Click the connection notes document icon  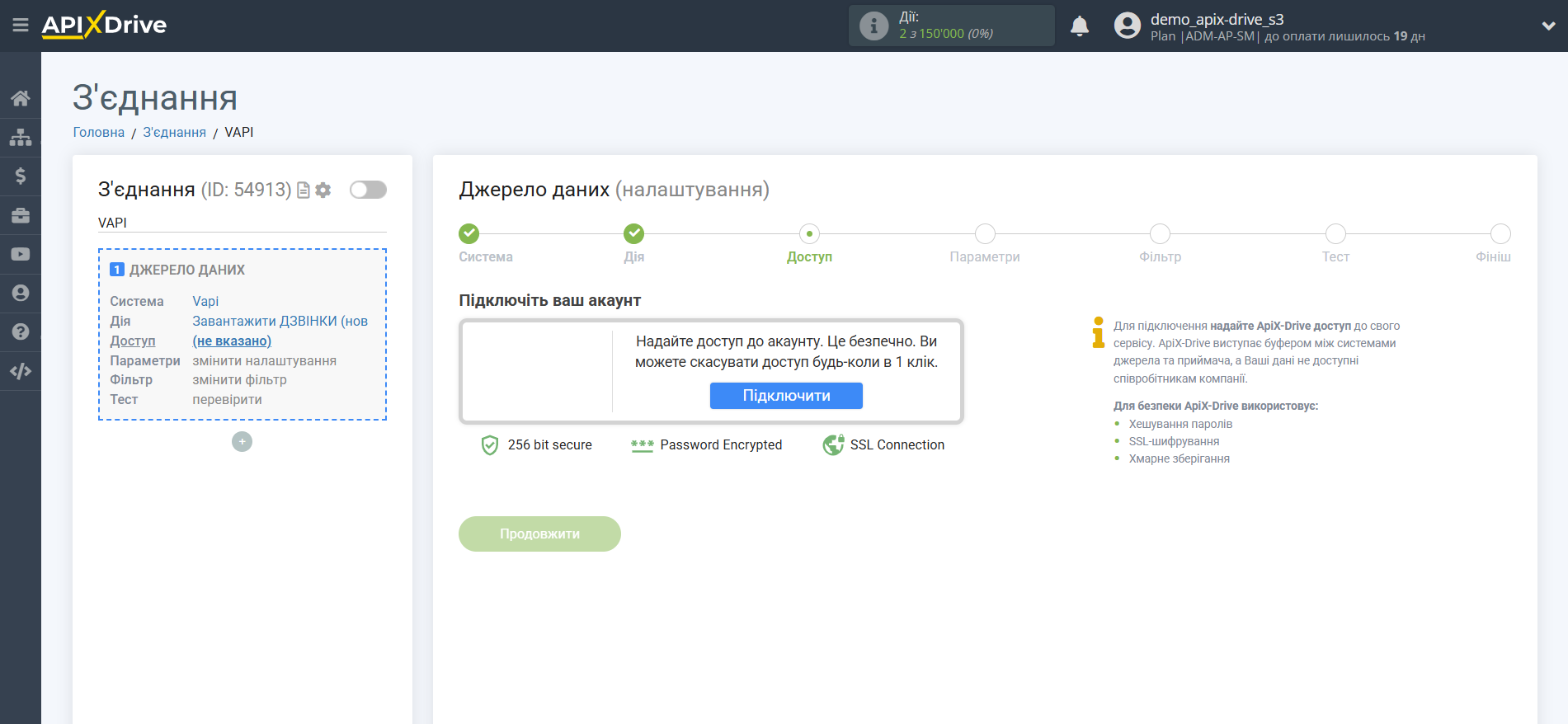304,190
